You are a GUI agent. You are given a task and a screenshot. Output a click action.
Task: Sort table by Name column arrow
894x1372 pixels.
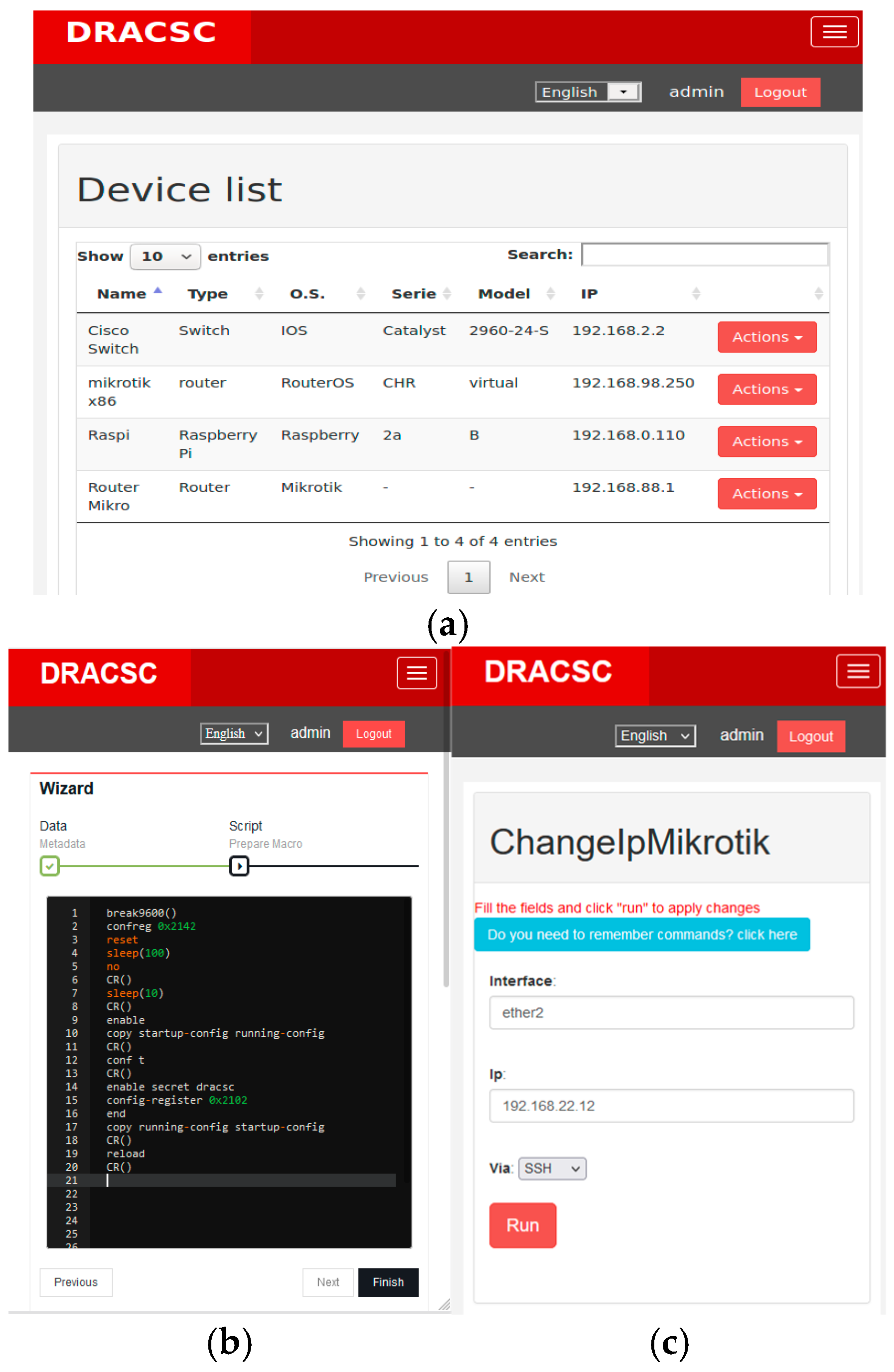point(157,291)
